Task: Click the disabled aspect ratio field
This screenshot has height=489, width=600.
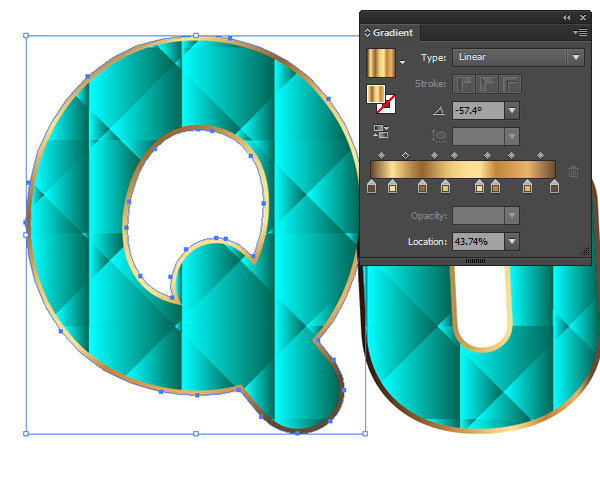Action: 478,137
